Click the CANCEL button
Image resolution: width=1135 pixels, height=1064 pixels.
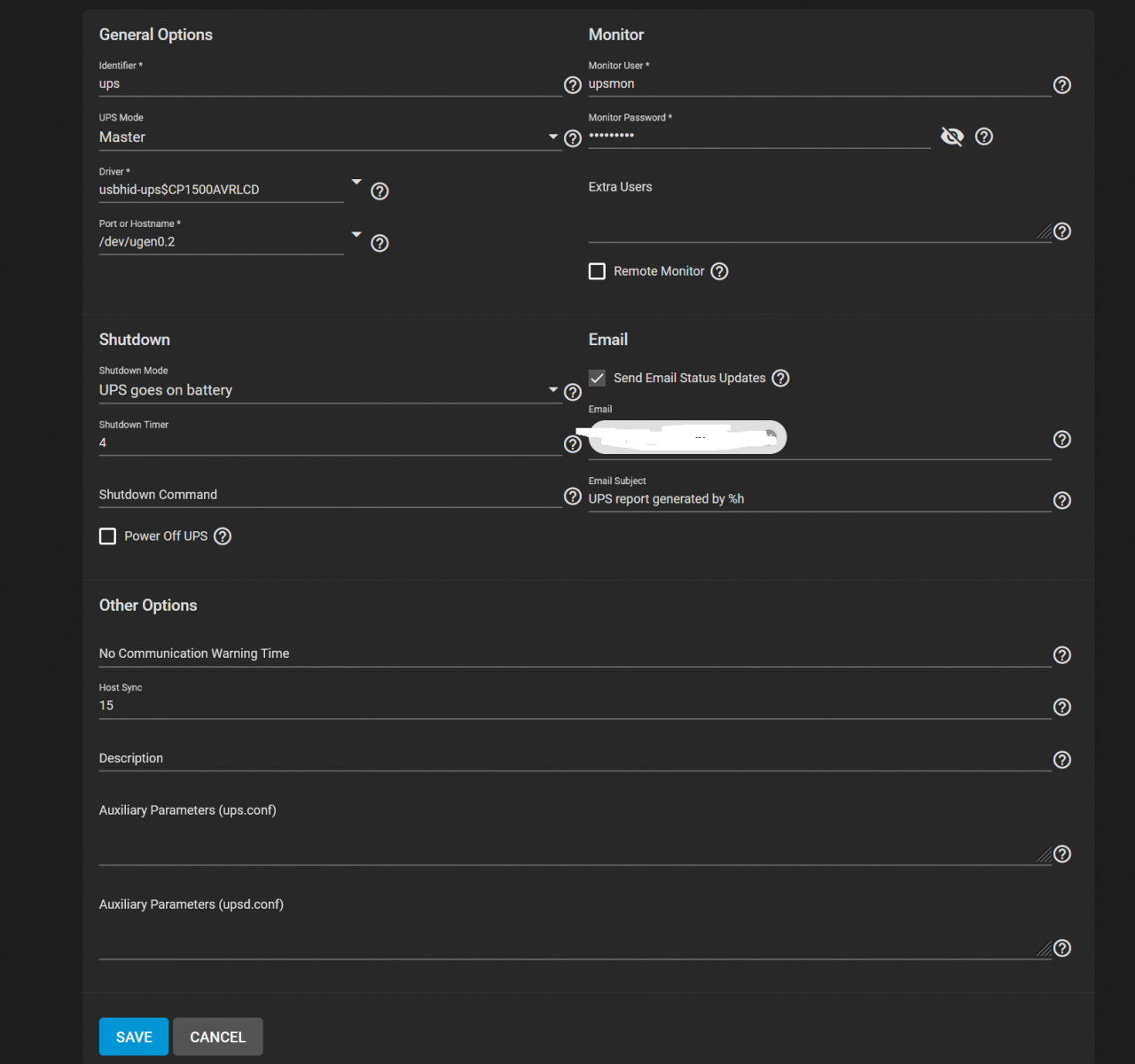pyautogui.click(x=218, y=1037)
